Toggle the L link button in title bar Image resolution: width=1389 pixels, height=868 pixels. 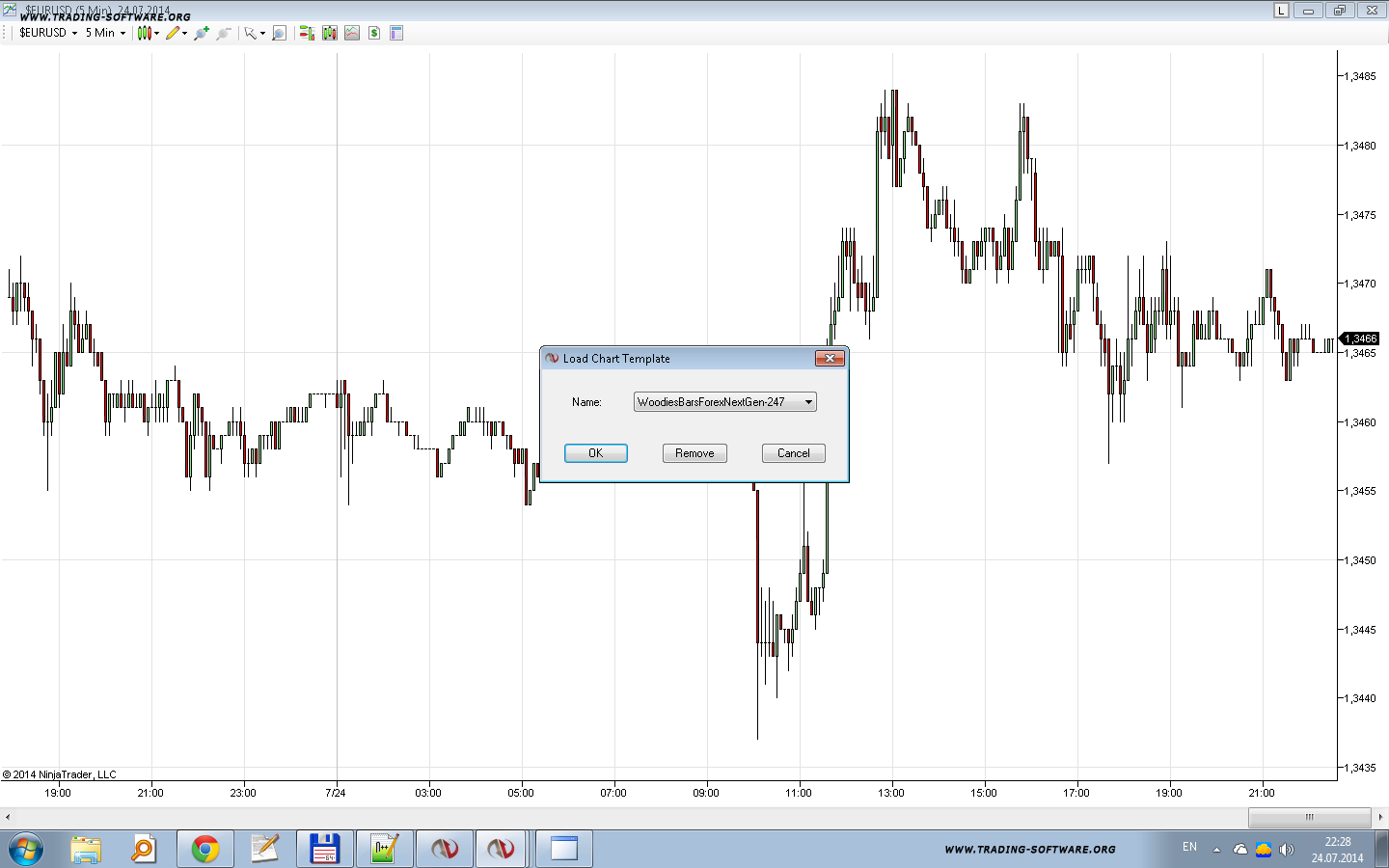point(1281,11)
